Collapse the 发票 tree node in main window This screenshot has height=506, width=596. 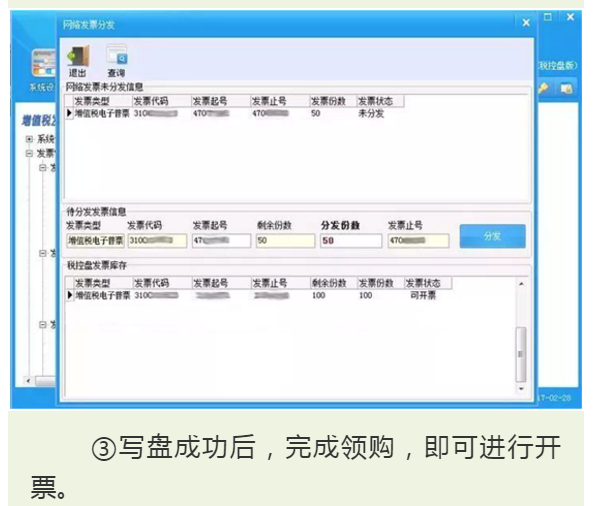[x=29, y=154]
